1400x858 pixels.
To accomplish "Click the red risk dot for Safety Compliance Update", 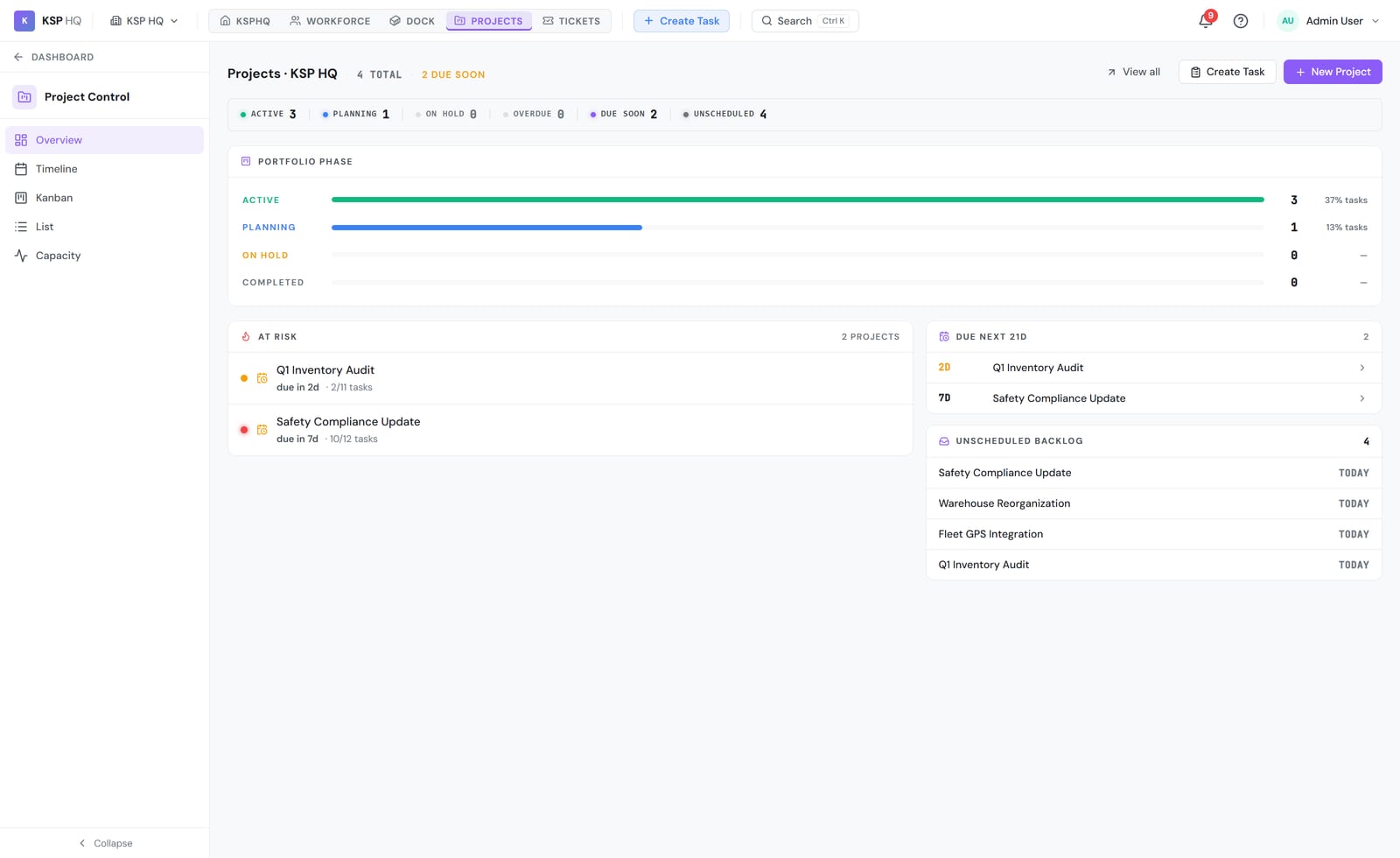I will 244,430.
